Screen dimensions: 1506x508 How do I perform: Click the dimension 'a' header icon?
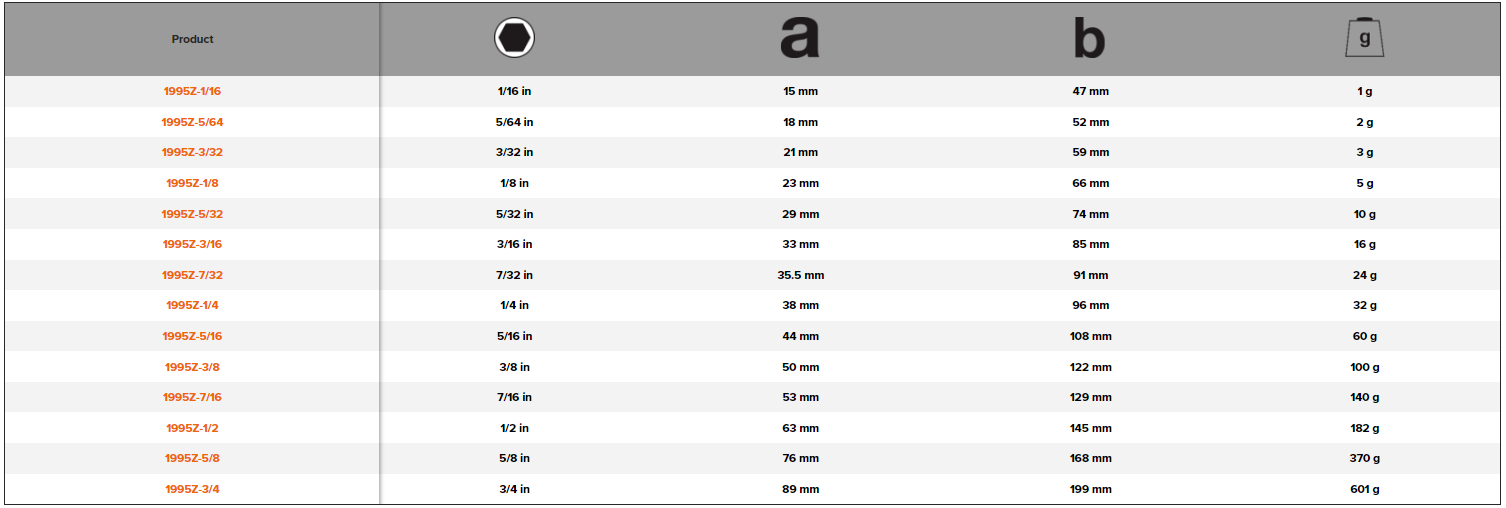799,38
